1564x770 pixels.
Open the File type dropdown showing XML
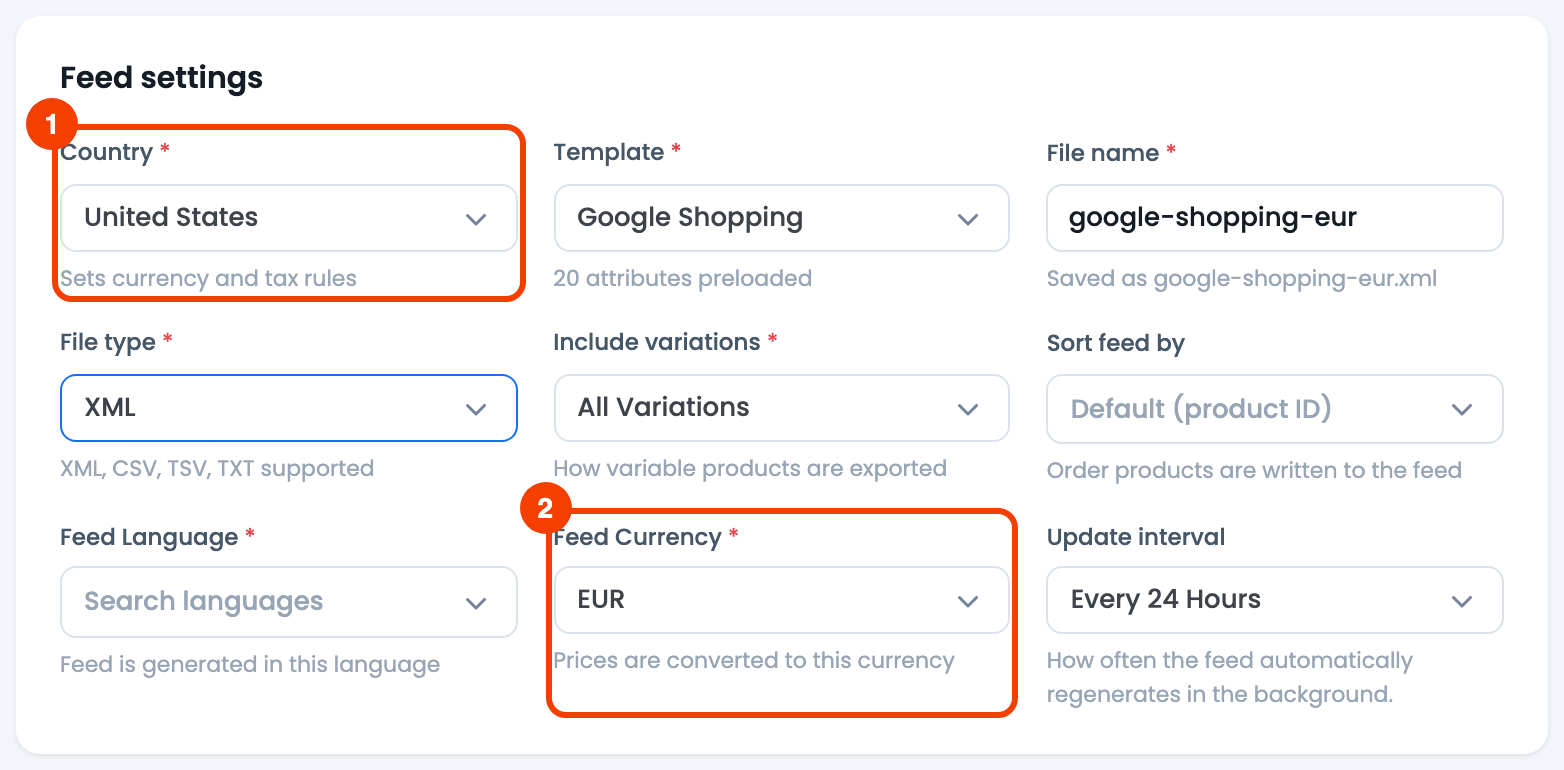[289, 408]
